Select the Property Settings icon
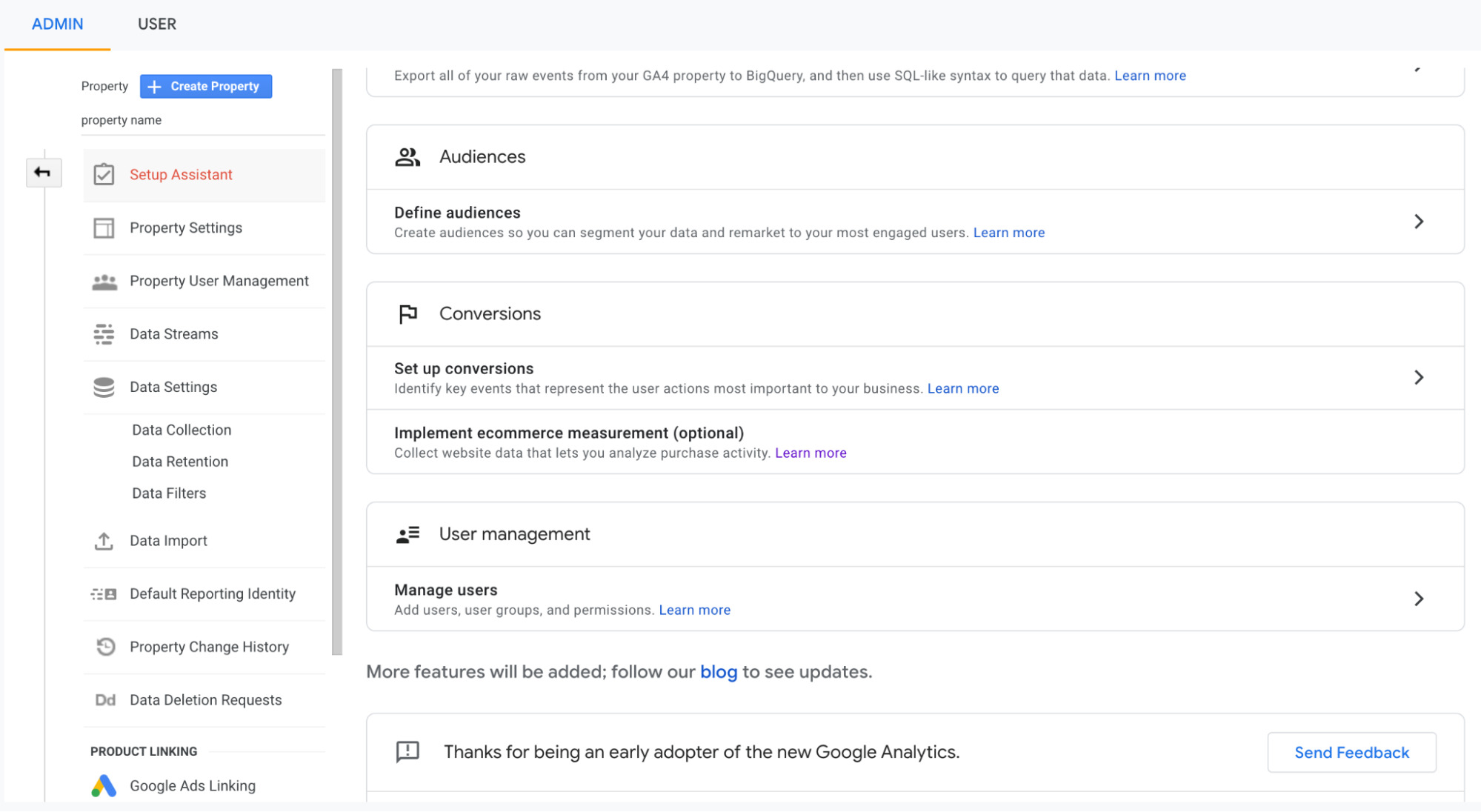 pos(104,227)
